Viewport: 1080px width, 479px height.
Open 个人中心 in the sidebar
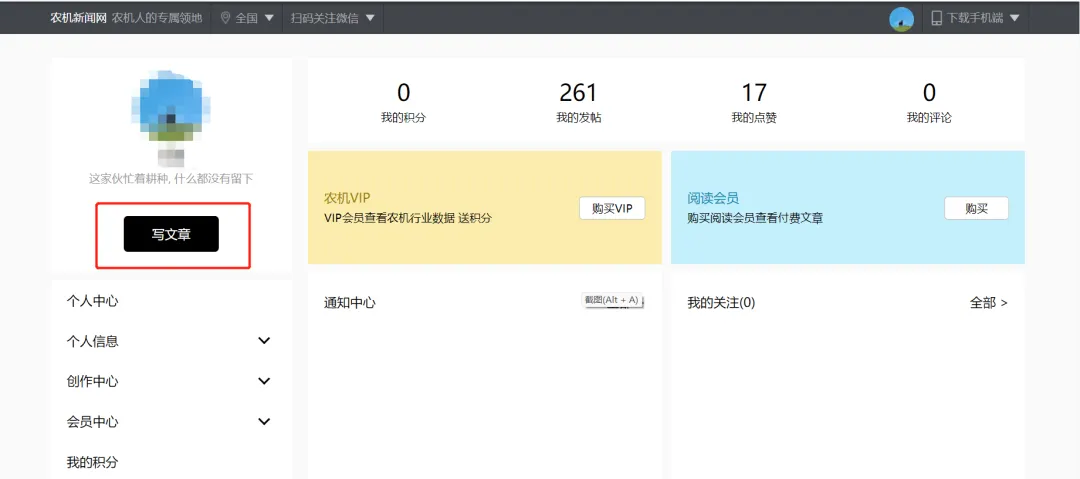tap(92, 301)
